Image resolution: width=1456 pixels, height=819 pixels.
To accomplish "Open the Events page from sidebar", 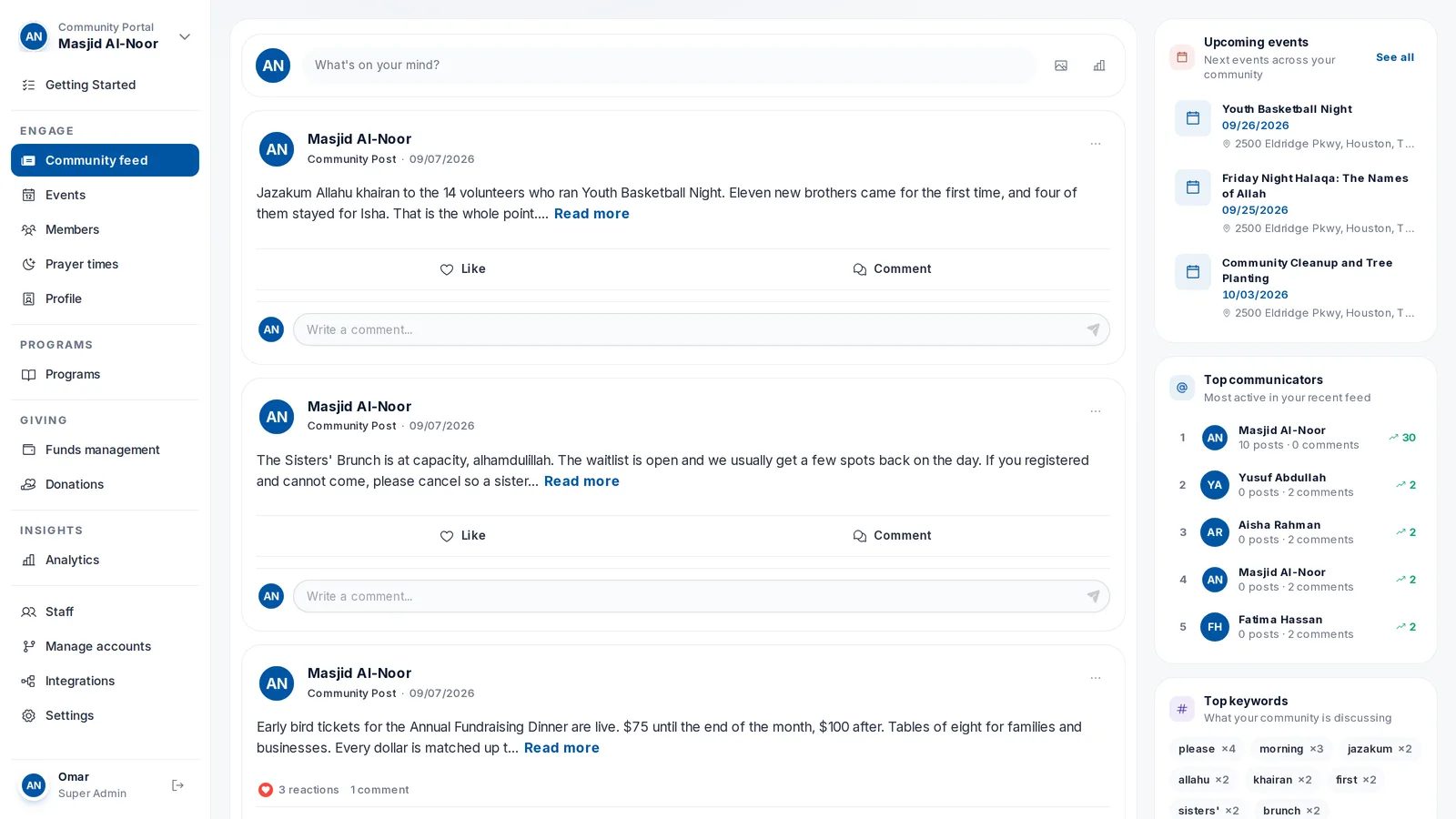I will tap(105, 195).
